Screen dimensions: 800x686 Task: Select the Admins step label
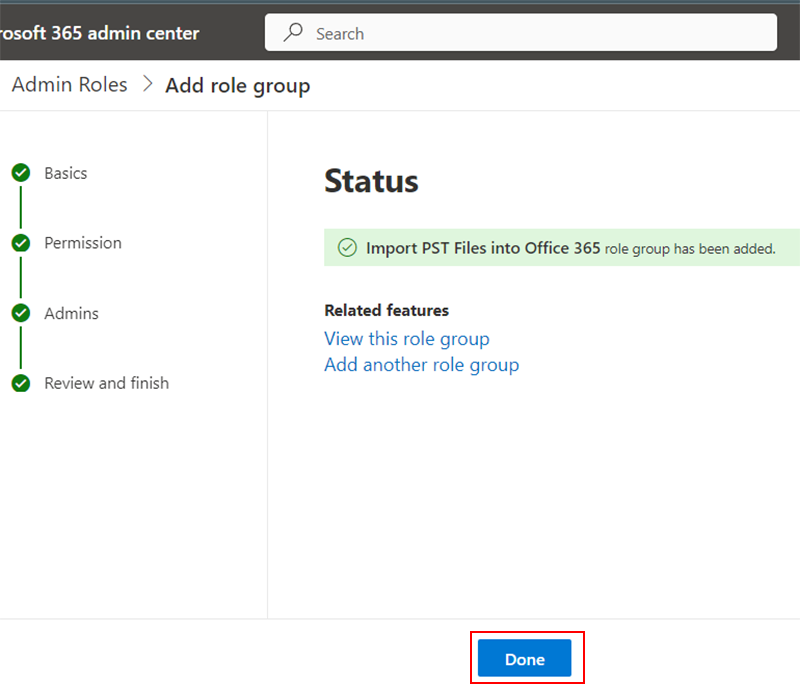71,313
